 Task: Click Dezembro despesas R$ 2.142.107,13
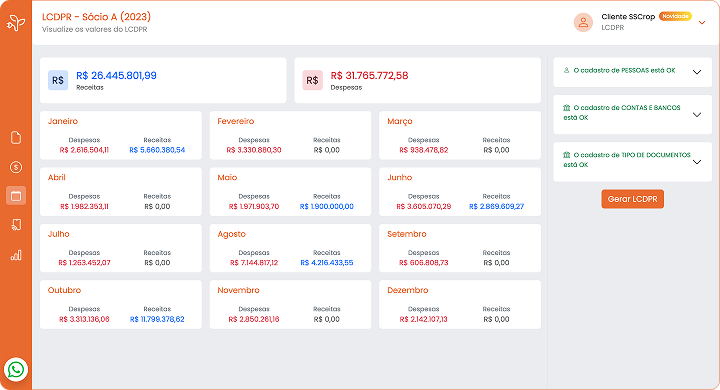click(423, 319)
